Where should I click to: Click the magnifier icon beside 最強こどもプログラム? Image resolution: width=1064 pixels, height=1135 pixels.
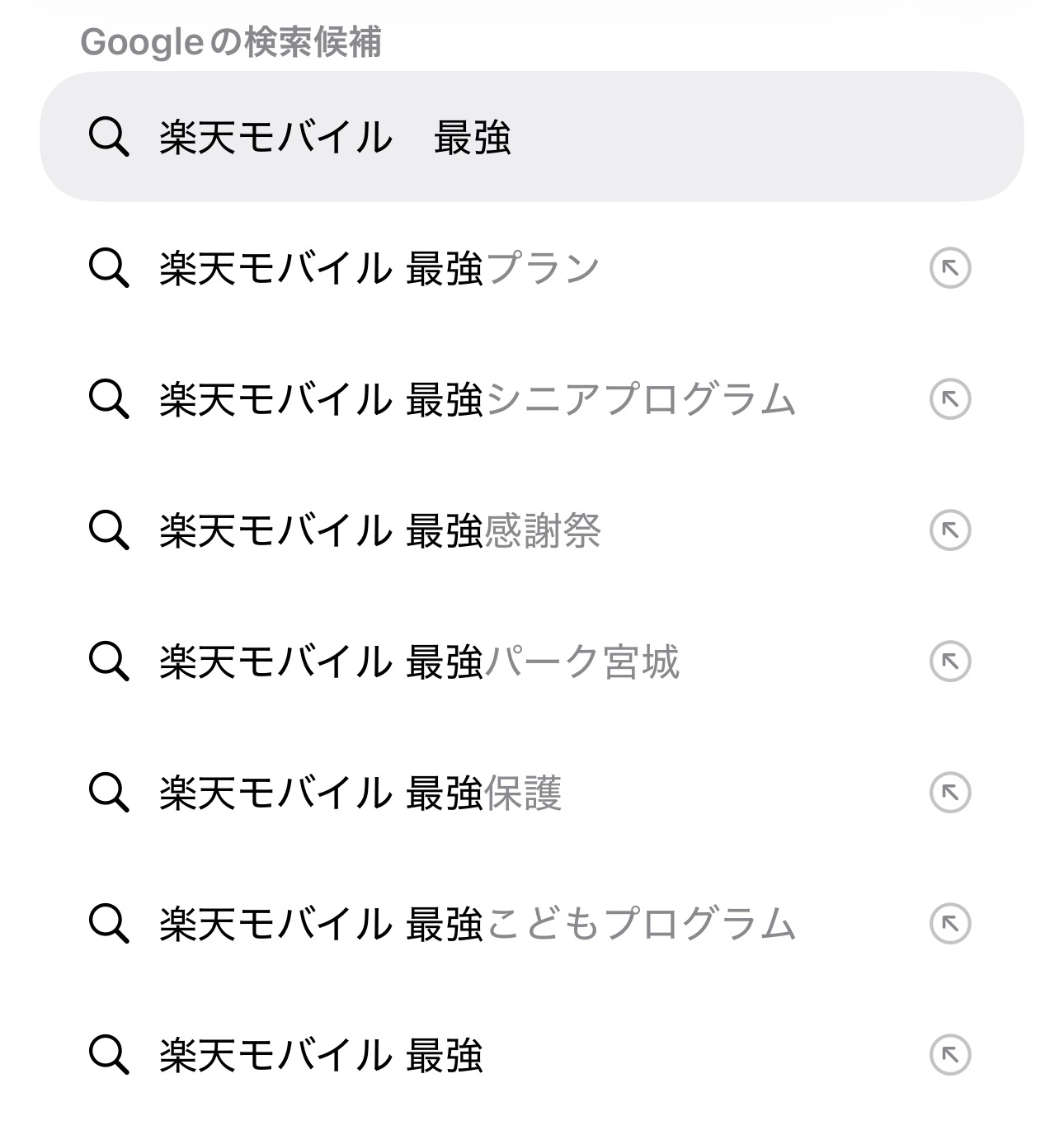point(108,924)
